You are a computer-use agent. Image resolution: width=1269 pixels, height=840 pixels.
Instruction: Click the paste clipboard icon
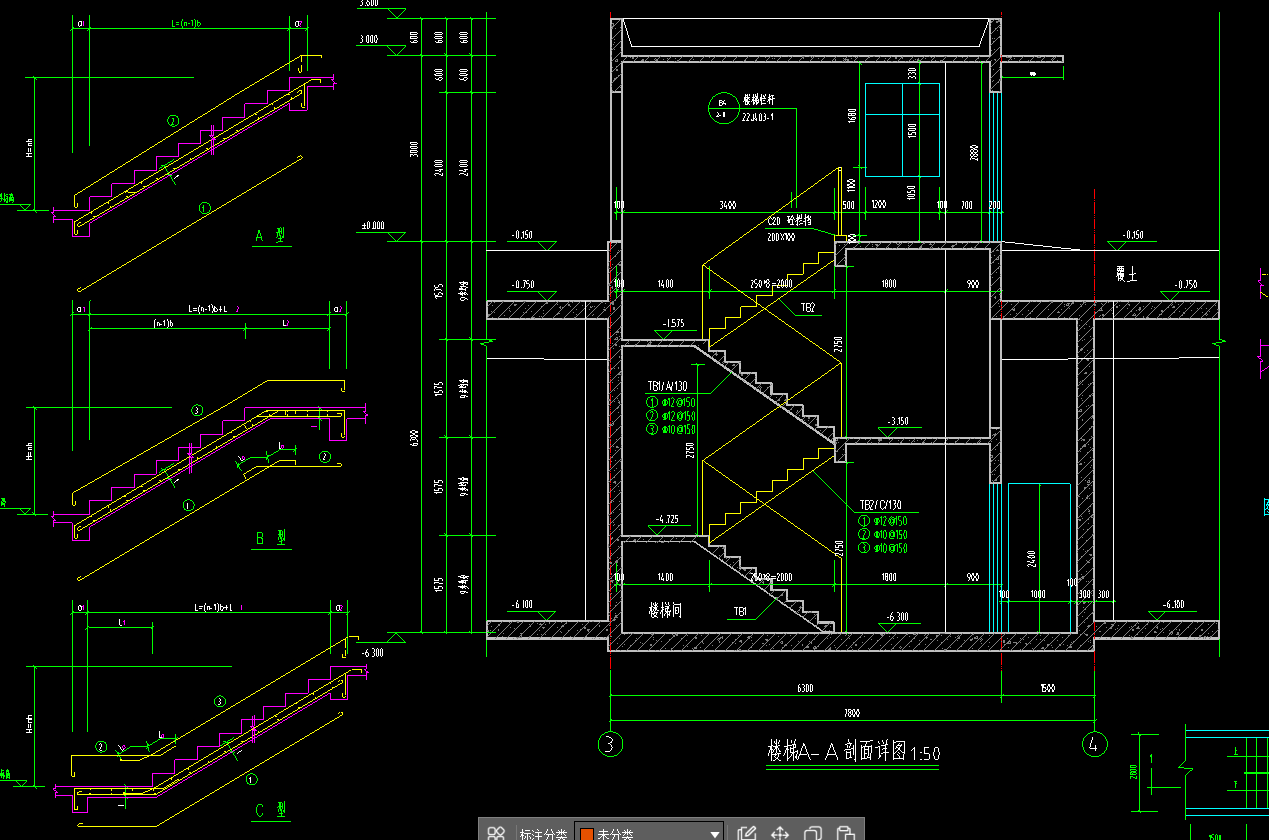845,832
